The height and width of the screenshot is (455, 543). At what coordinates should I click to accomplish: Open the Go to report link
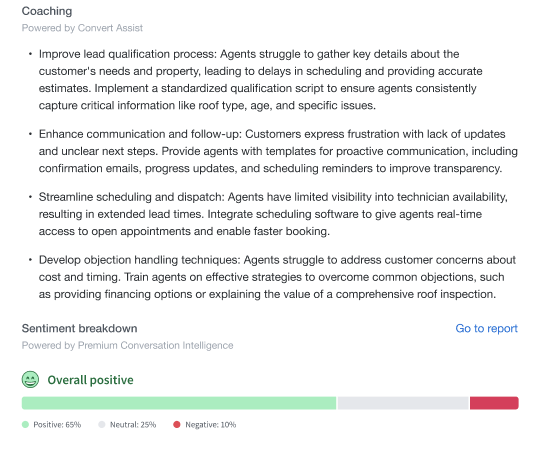point(486,328)
